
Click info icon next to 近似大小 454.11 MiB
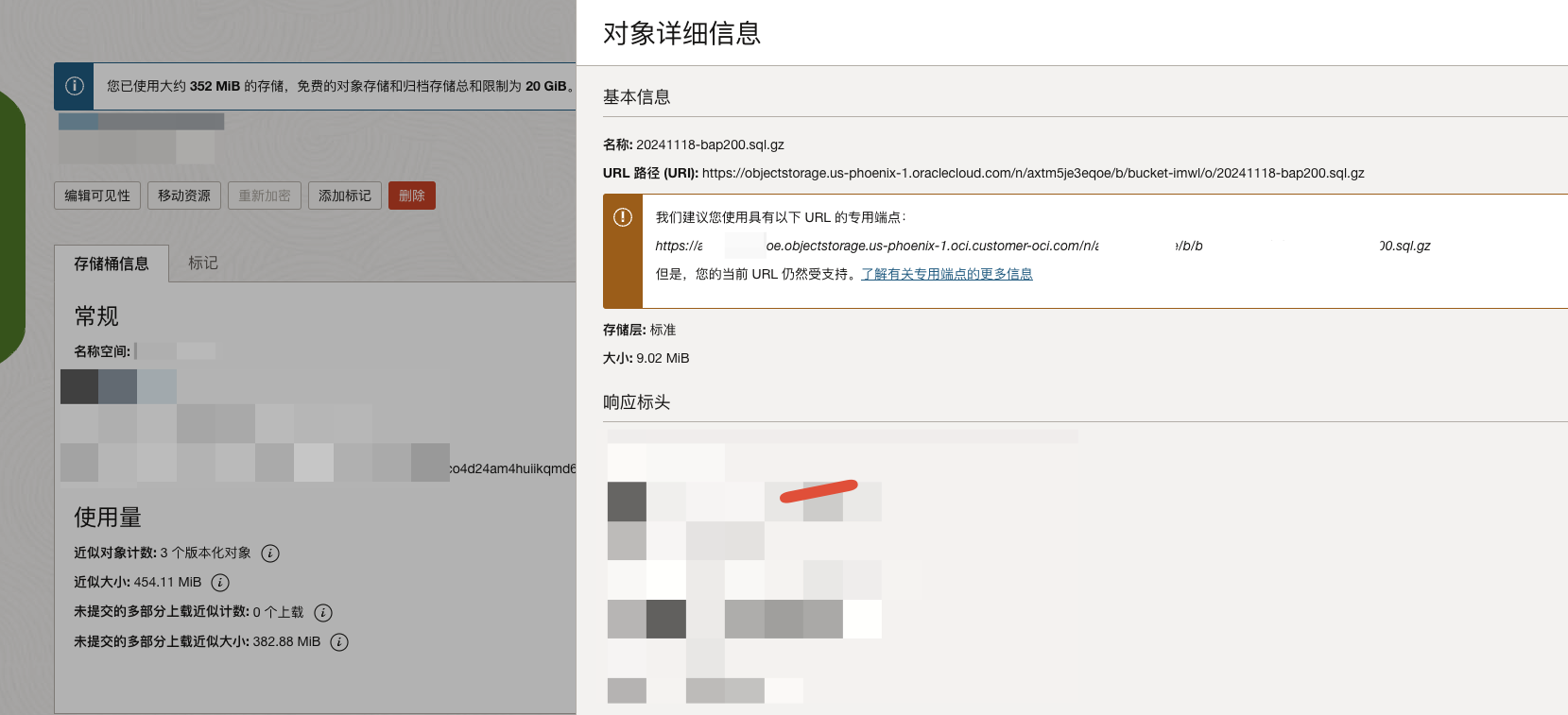click(x=220, y=583)
